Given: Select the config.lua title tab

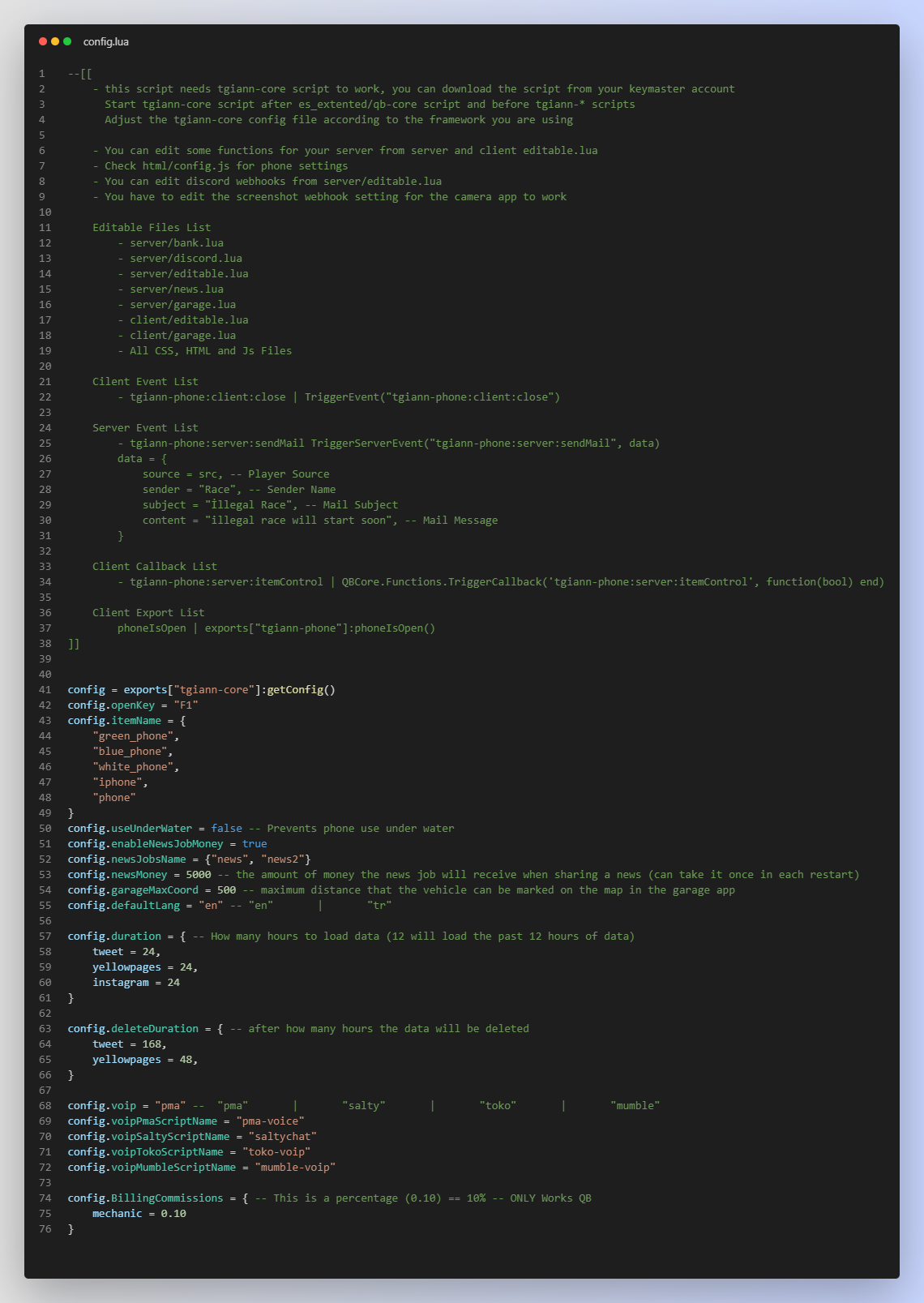Looking at the screenshot, I should click(x=106, y=41).
